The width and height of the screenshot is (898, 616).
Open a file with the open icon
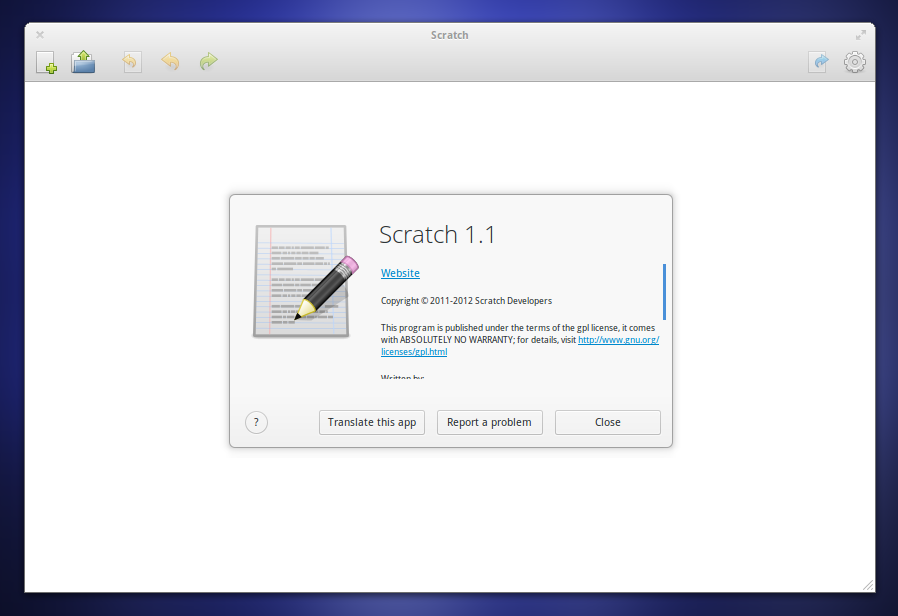tap(83, 62)
